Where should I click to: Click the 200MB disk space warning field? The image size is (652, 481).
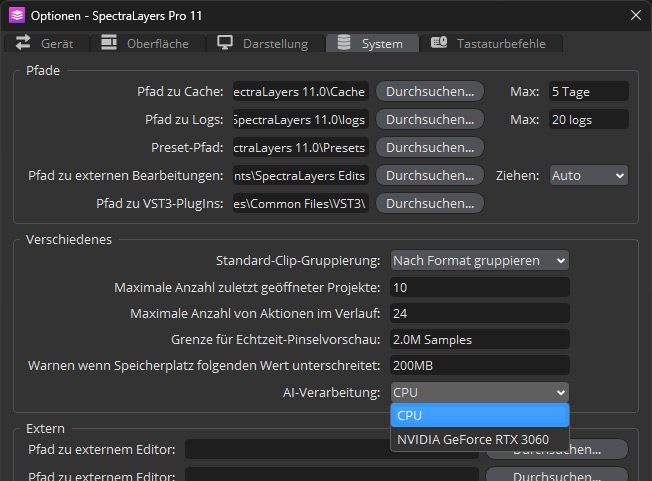pyautogui.click(x=479, y=365)
